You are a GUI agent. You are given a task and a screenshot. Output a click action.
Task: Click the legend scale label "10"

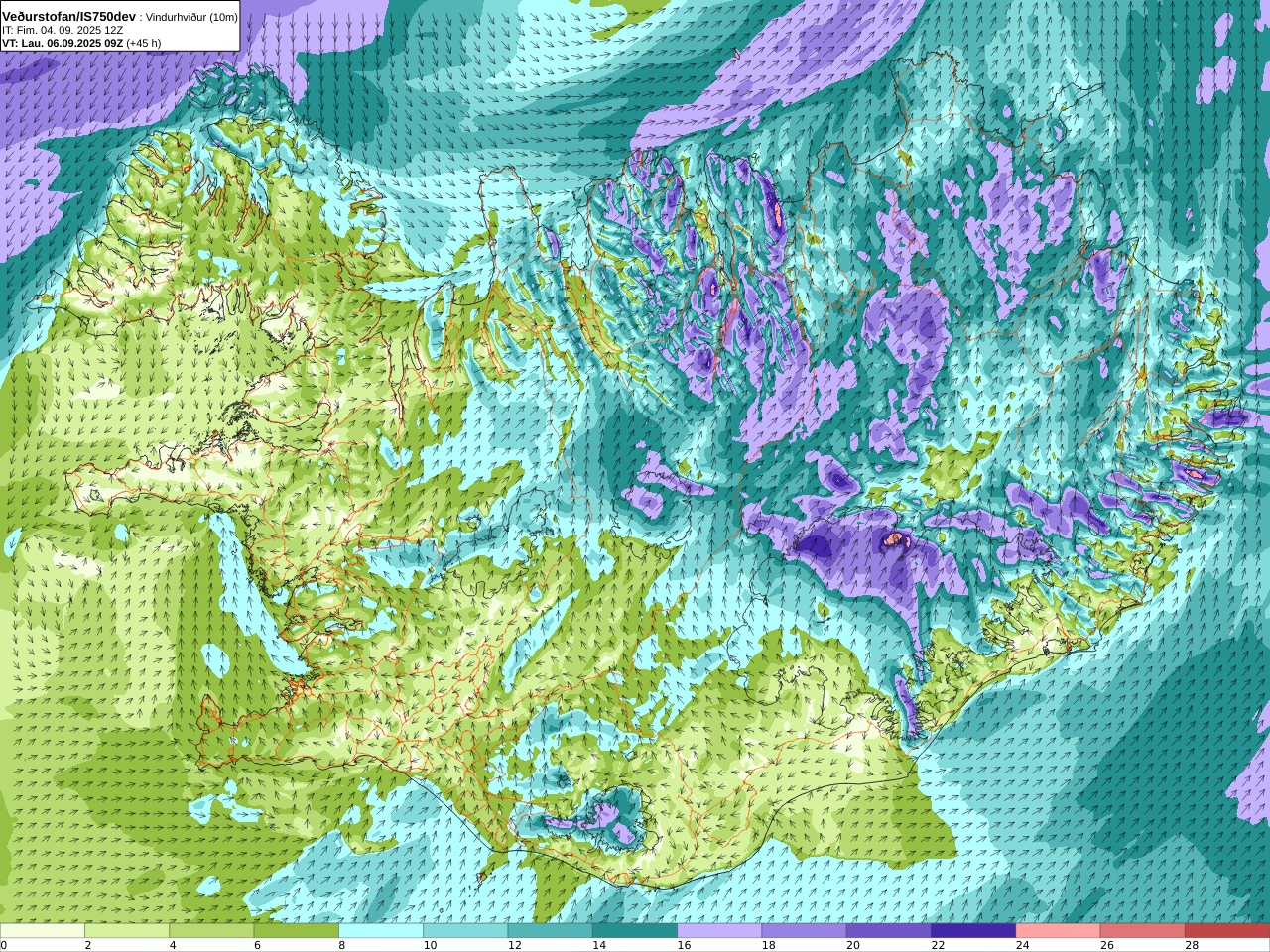click(x=430, y=945)
